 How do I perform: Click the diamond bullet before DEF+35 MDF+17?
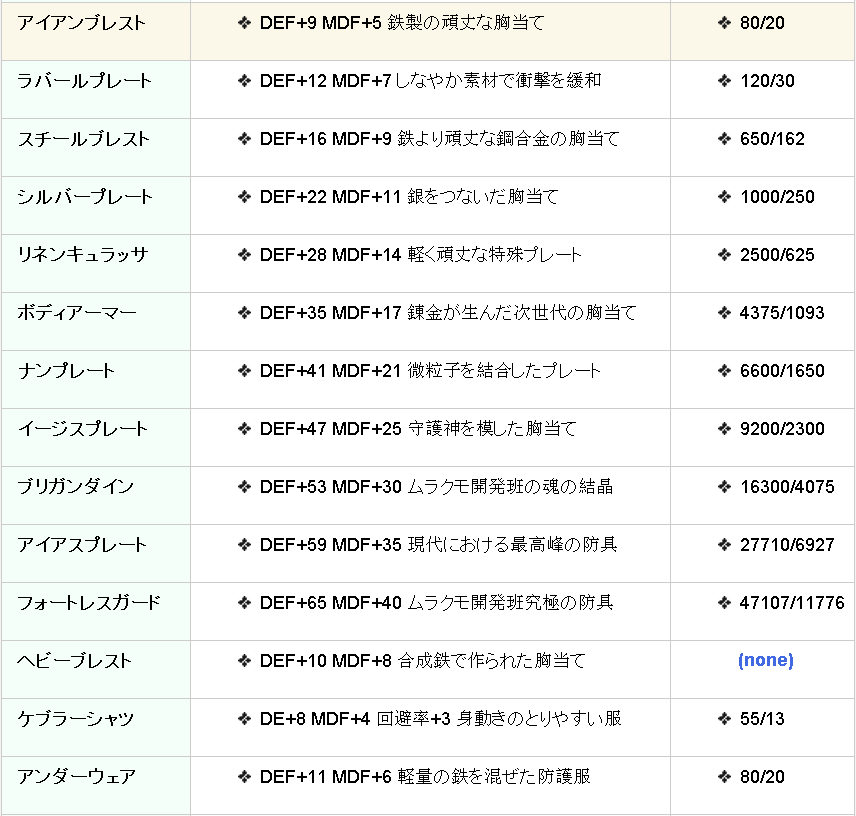click(245, 313)
